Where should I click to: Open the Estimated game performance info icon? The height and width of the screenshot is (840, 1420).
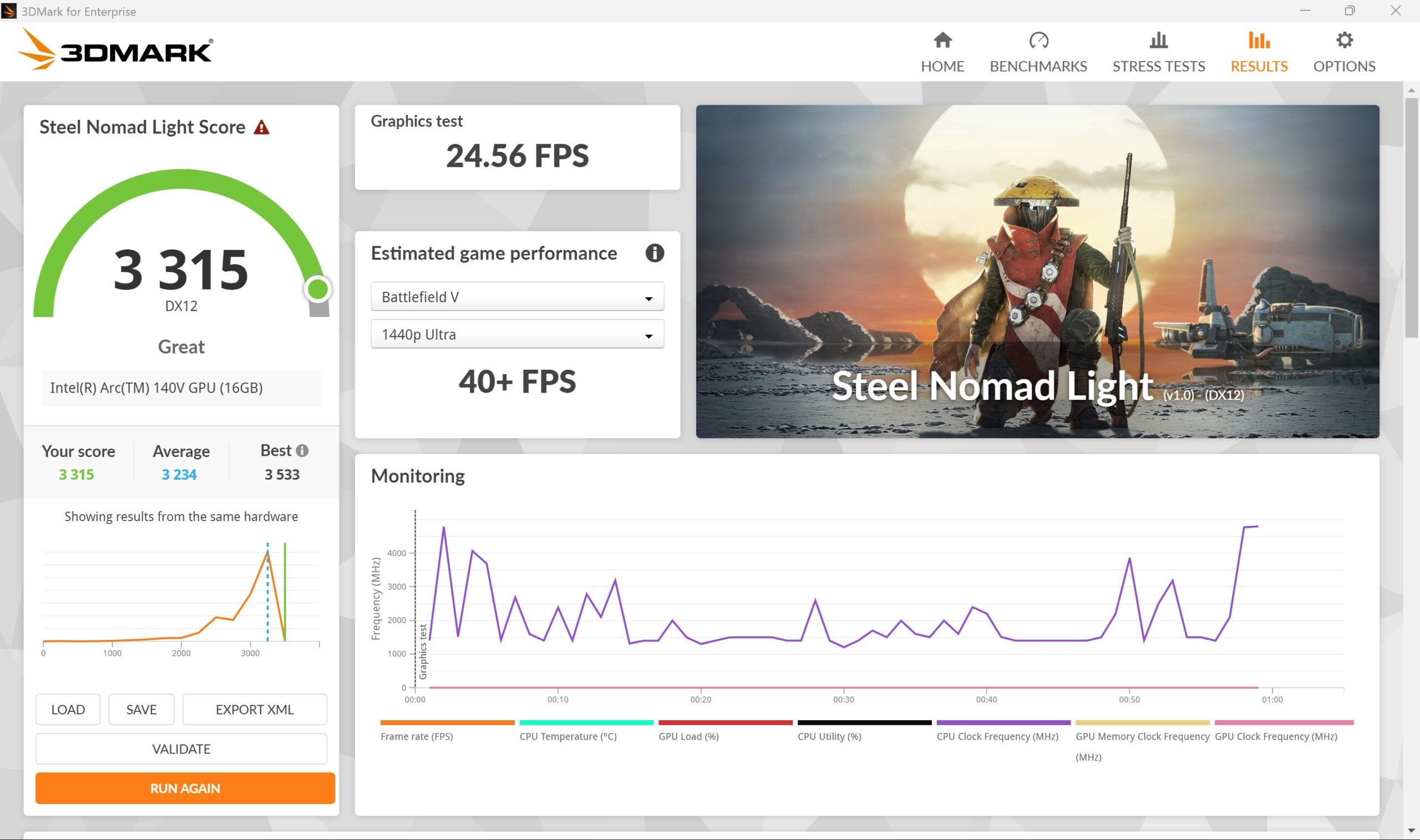tap(655, 253)
